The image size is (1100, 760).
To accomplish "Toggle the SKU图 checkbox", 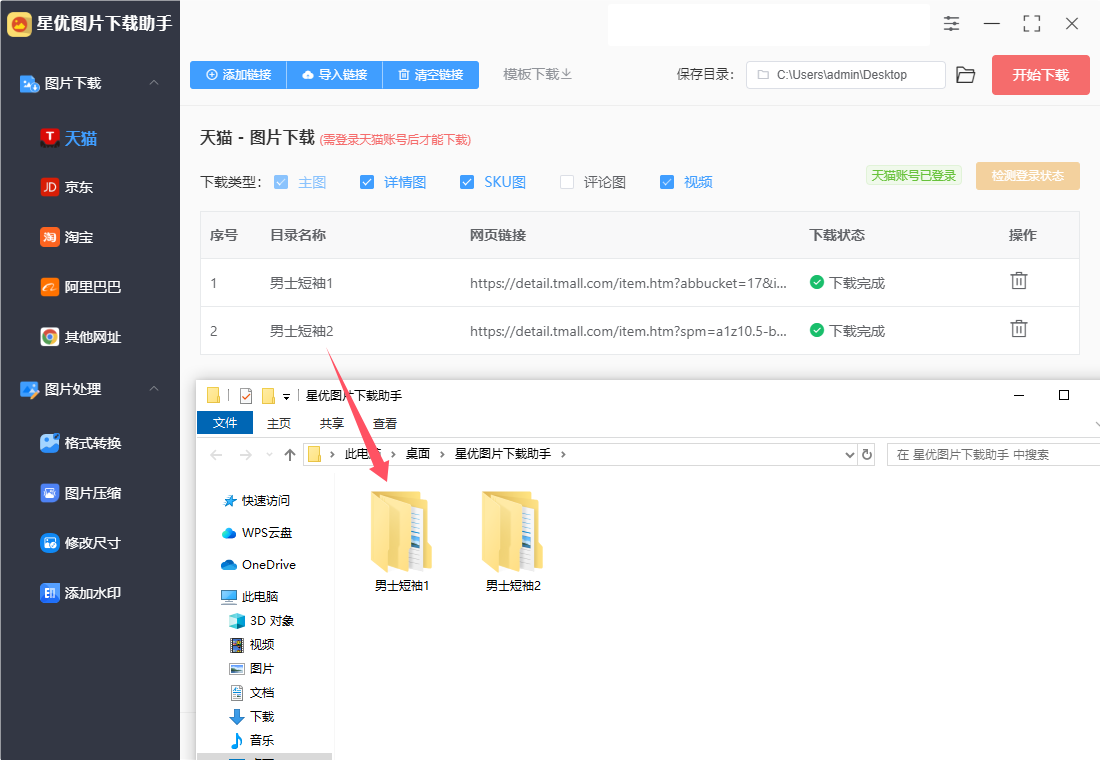I will pos(467,182).
